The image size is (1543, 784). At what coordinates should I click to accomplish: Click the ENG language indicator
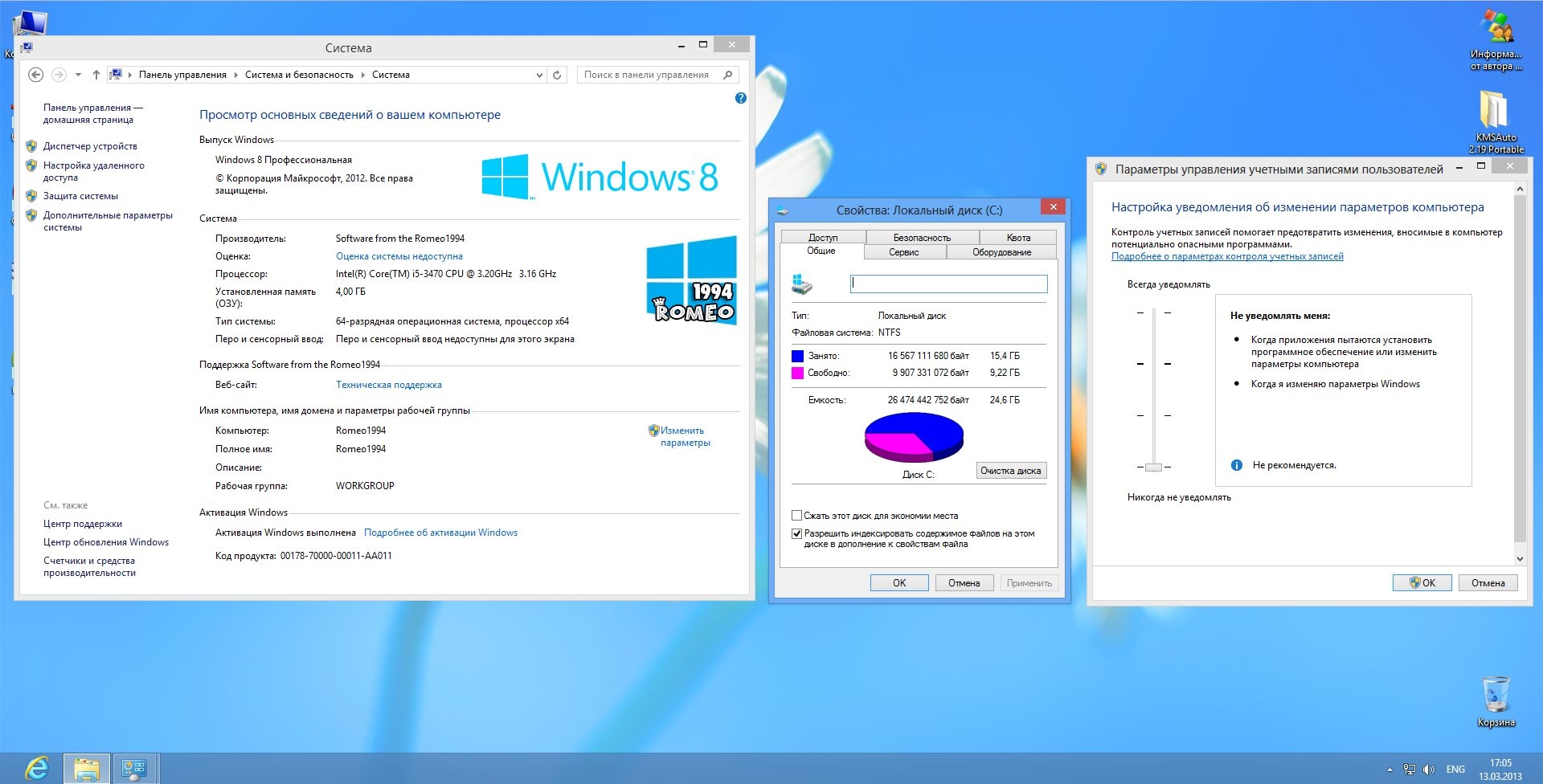pos(1455,770)
